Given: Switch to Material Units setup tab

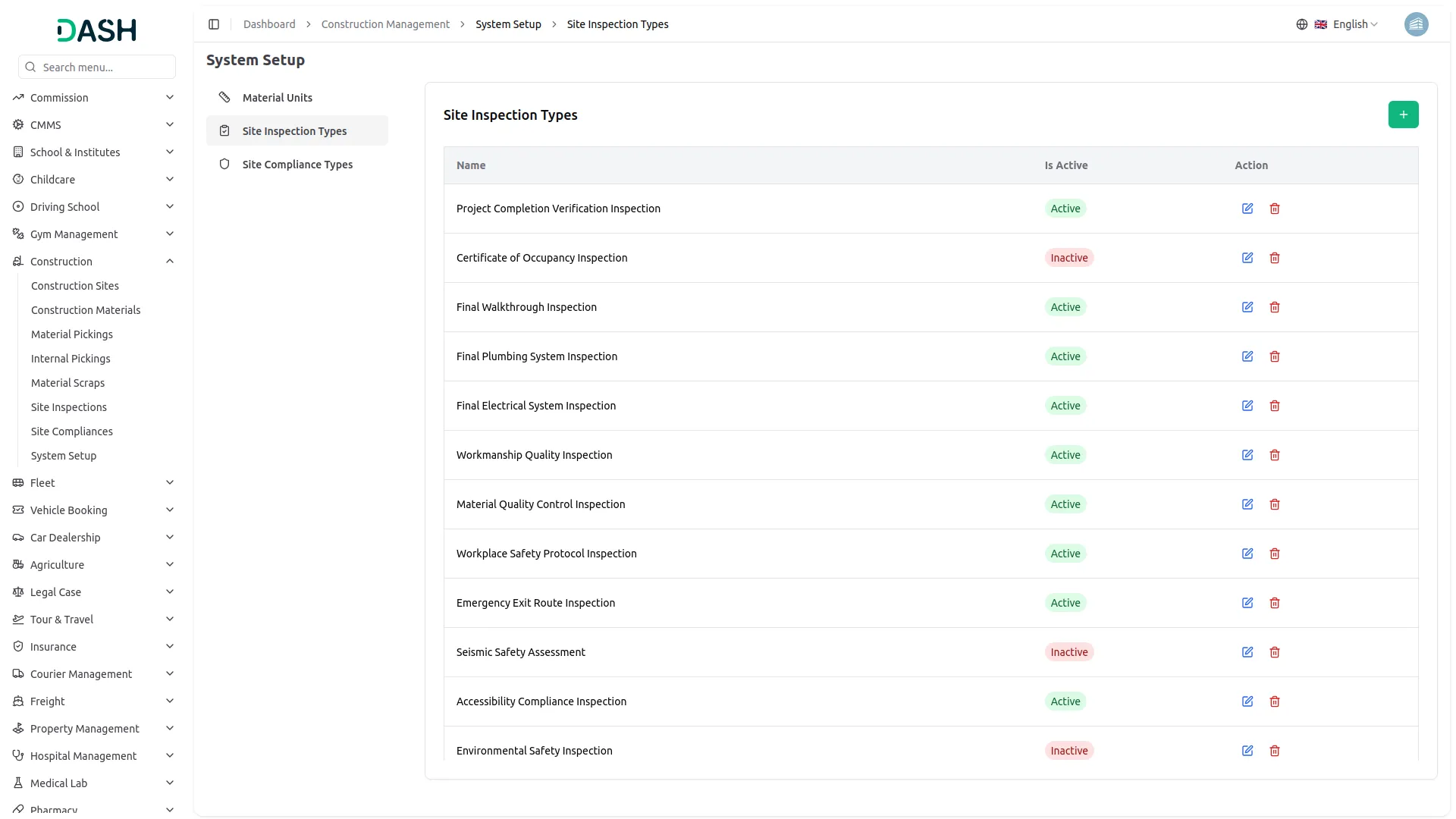Looking at the screenshot, I should click(278, 98).
